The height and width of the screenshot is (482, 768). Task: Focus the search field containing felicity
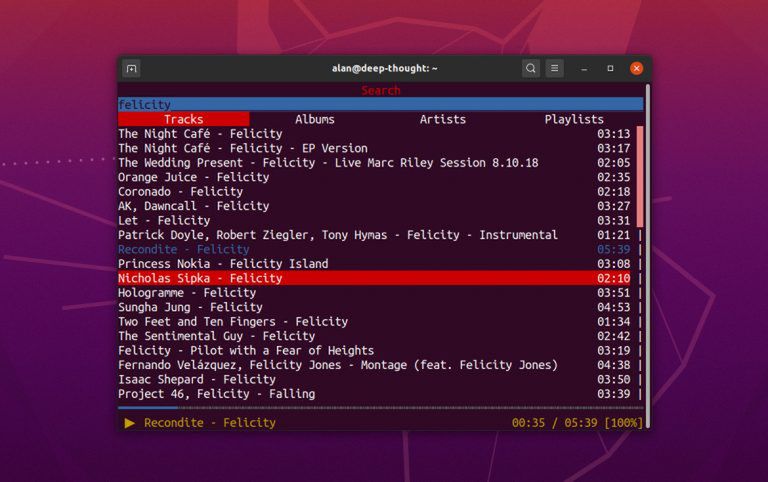(x=381, y=104)
